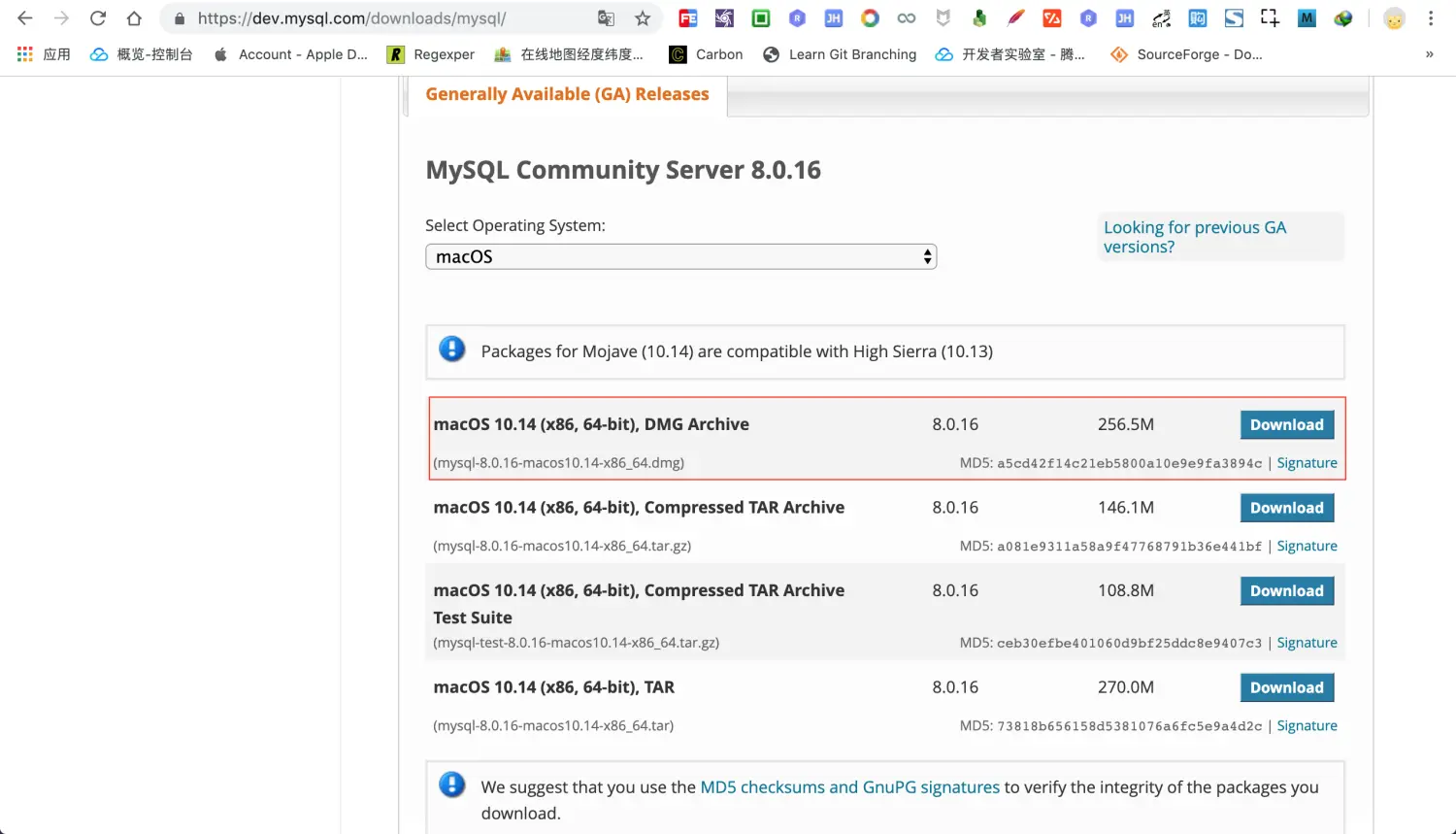Screen dimensions: 1456x834
Task: Focus the address bar with dev.mysql.com URL
Action: click(388, 18)
